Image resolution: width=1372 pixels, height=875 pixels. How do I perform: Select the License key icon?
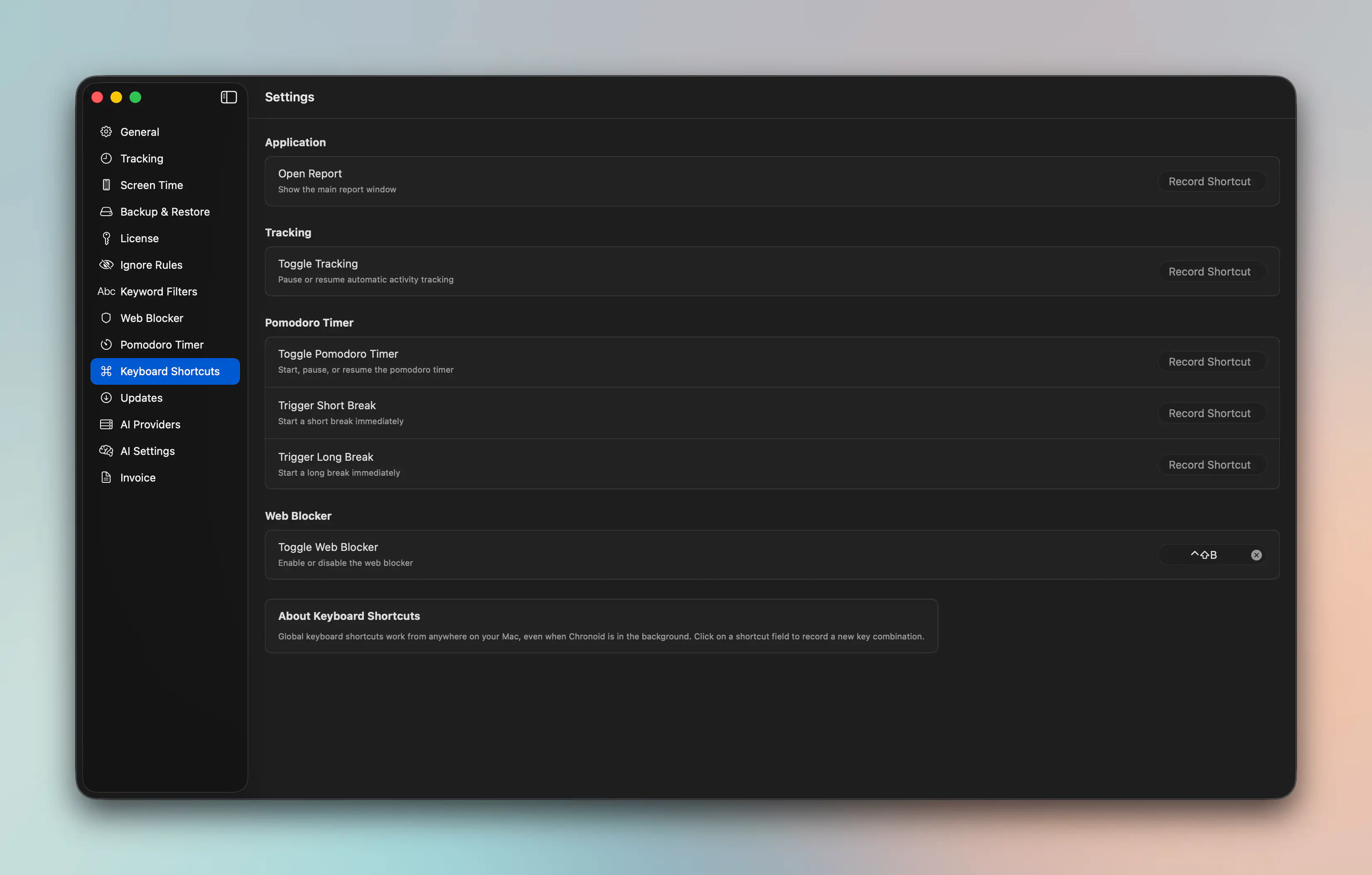(x=106, y=238)
